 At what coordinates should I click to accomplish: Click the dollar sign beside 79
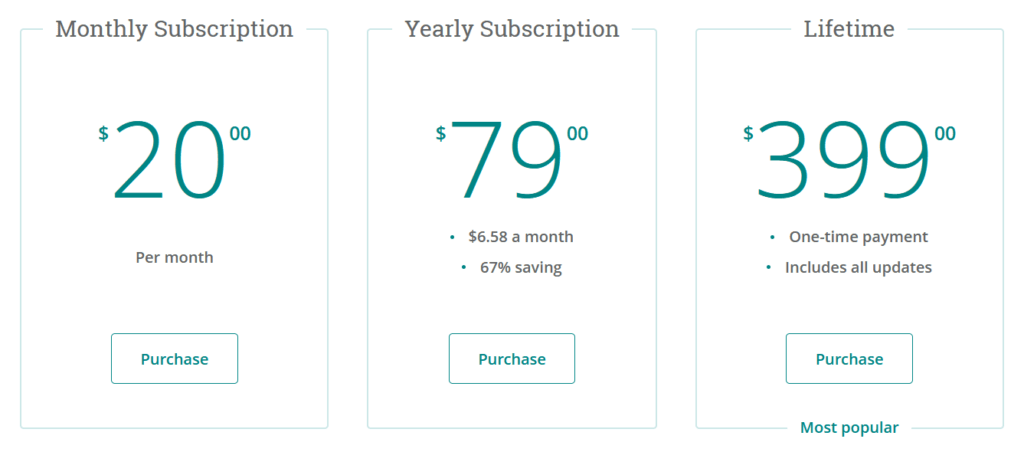coord(441,134)
